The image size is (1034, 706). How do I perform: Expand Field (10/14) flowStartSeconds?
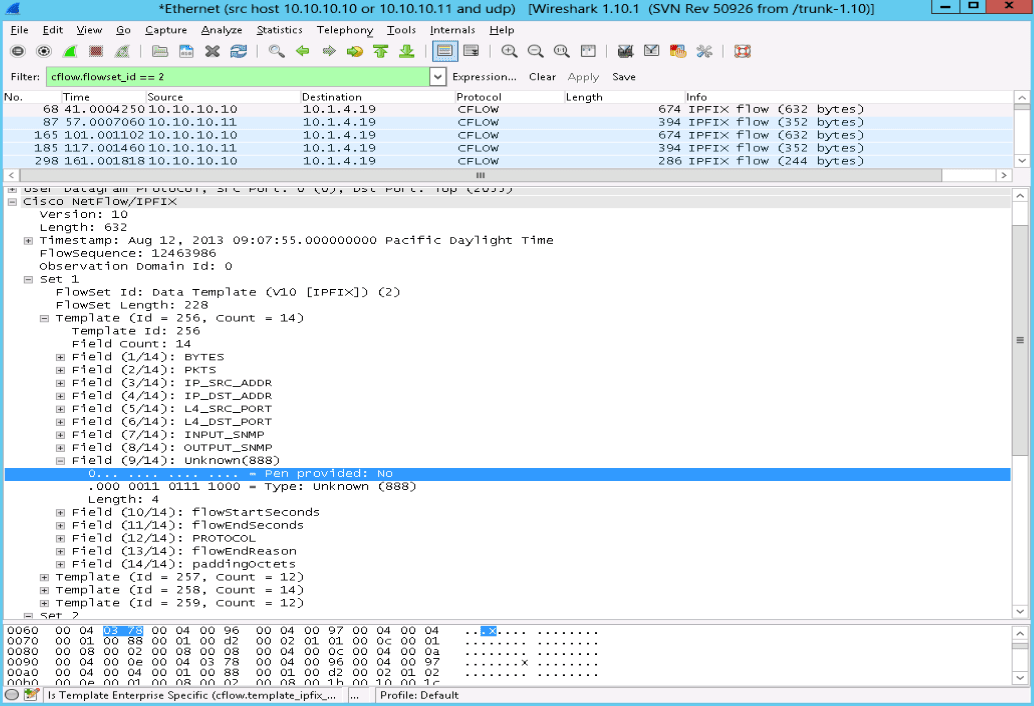61,512
